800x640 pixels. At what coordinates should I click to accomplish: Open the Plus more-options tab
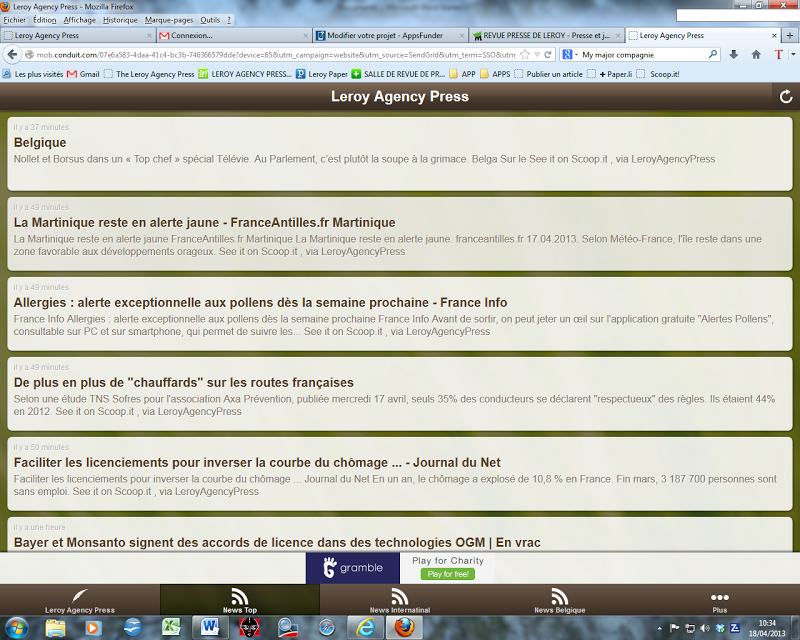tap(719, 600)
